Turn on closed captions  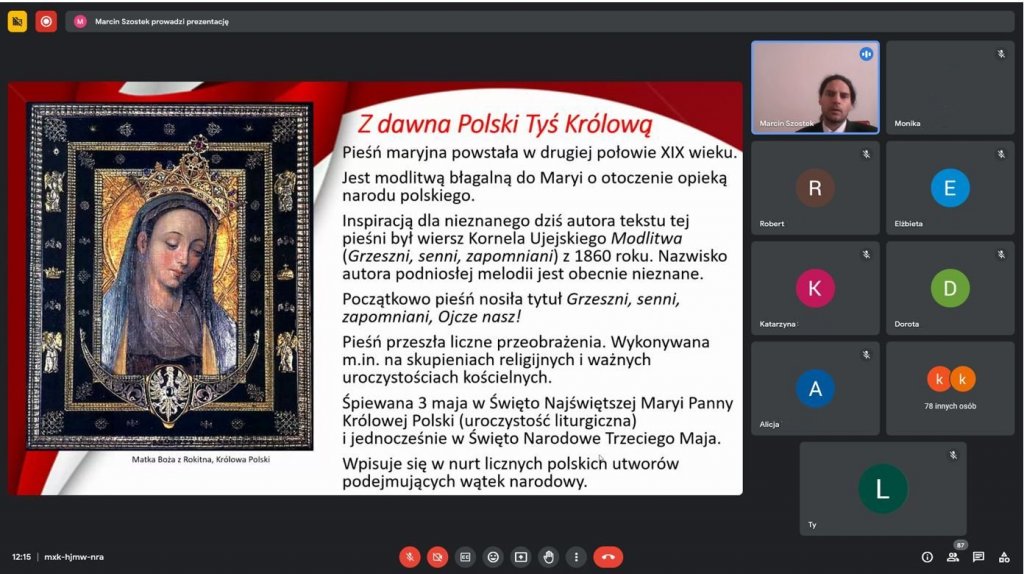pyautogui.click(x=465, y=557)
